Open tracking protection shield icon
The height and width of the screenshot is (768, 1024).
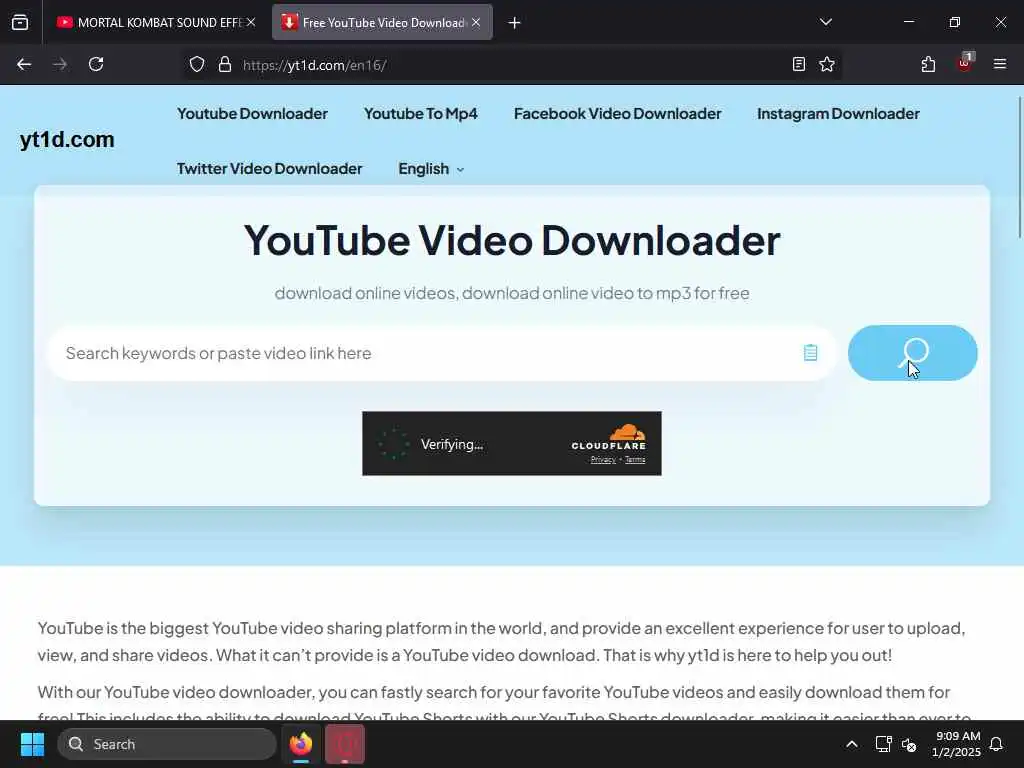click(197, 64)
